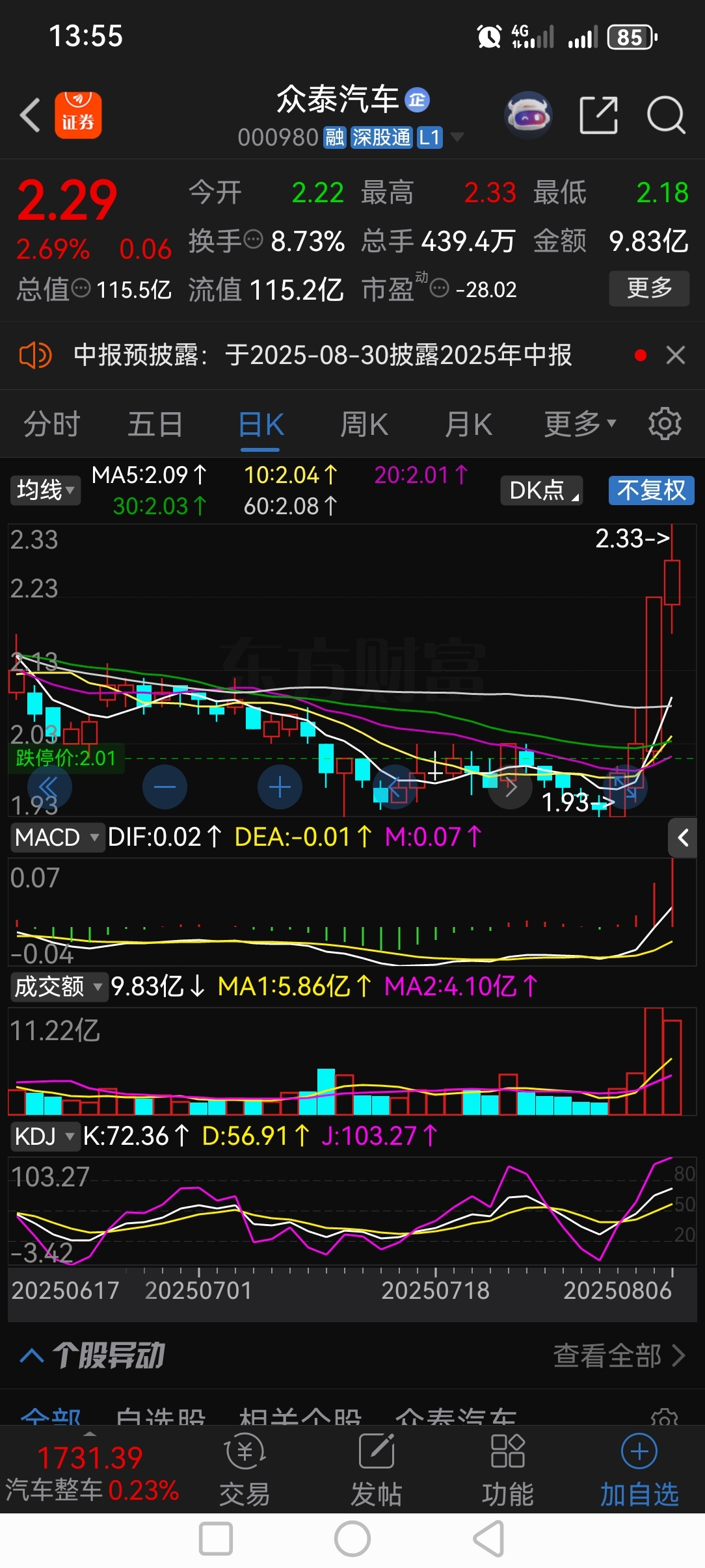Open the search magnifier icon
The height and width of the screenshot is (1568, 705).
666,115
